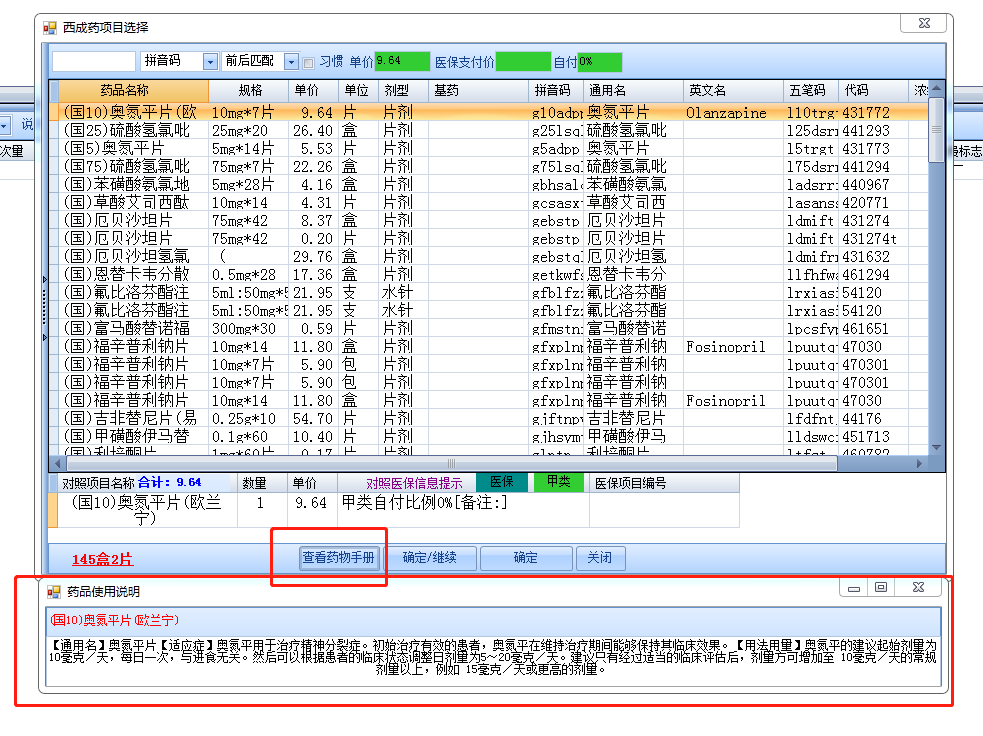The image size is (983, 736).
Task: Select row (国)甲磺酸伊马替 0.1g*60
Action: coord(488,436)
